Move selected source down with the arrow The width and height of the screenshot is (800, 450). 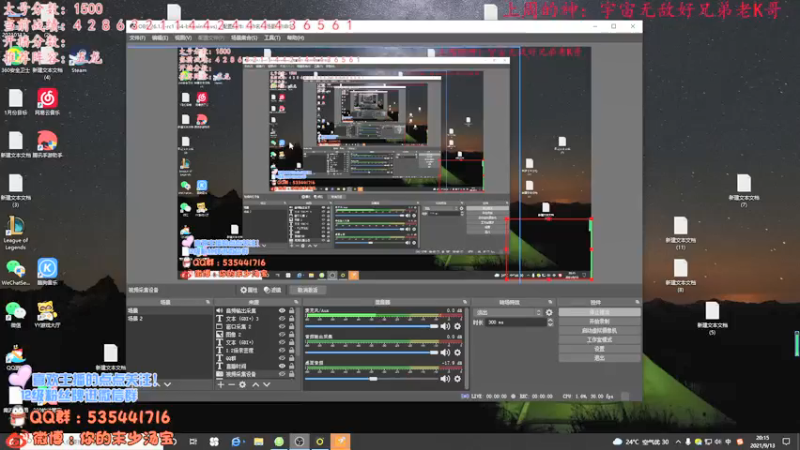pyautogui.click(x=266, y=385)
